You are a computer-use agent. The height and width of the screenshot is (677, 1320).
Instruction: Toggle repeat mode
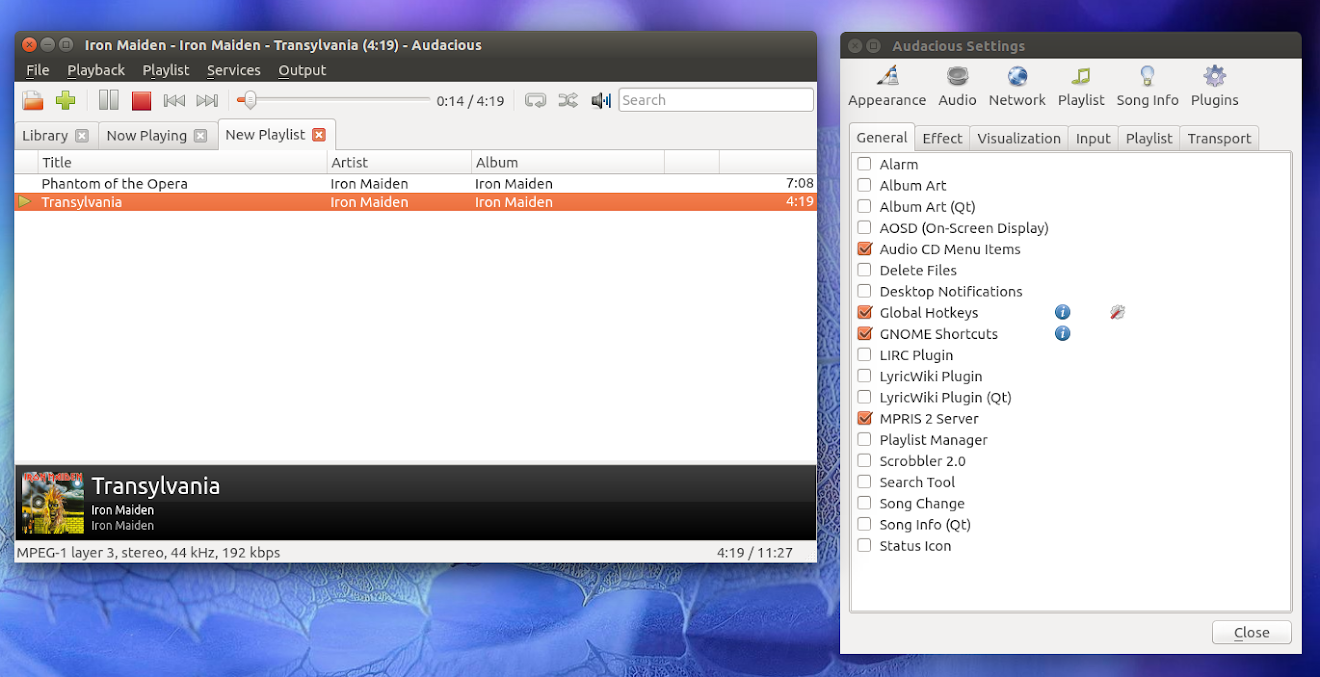click(x=535, y=100)
